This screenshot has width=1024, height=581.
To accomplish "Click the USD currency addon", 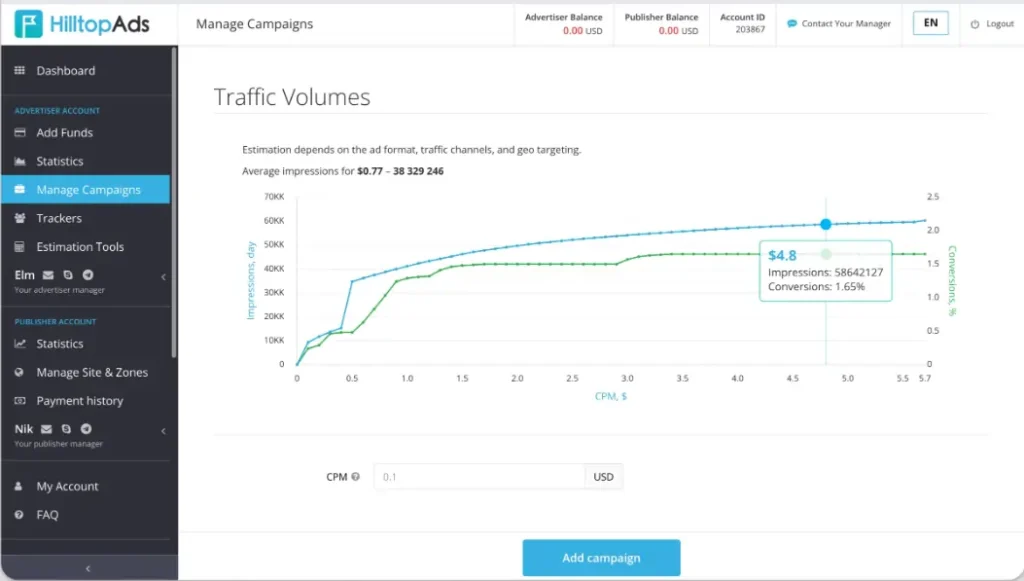I will pyautogui.click(x=603, y=477).
